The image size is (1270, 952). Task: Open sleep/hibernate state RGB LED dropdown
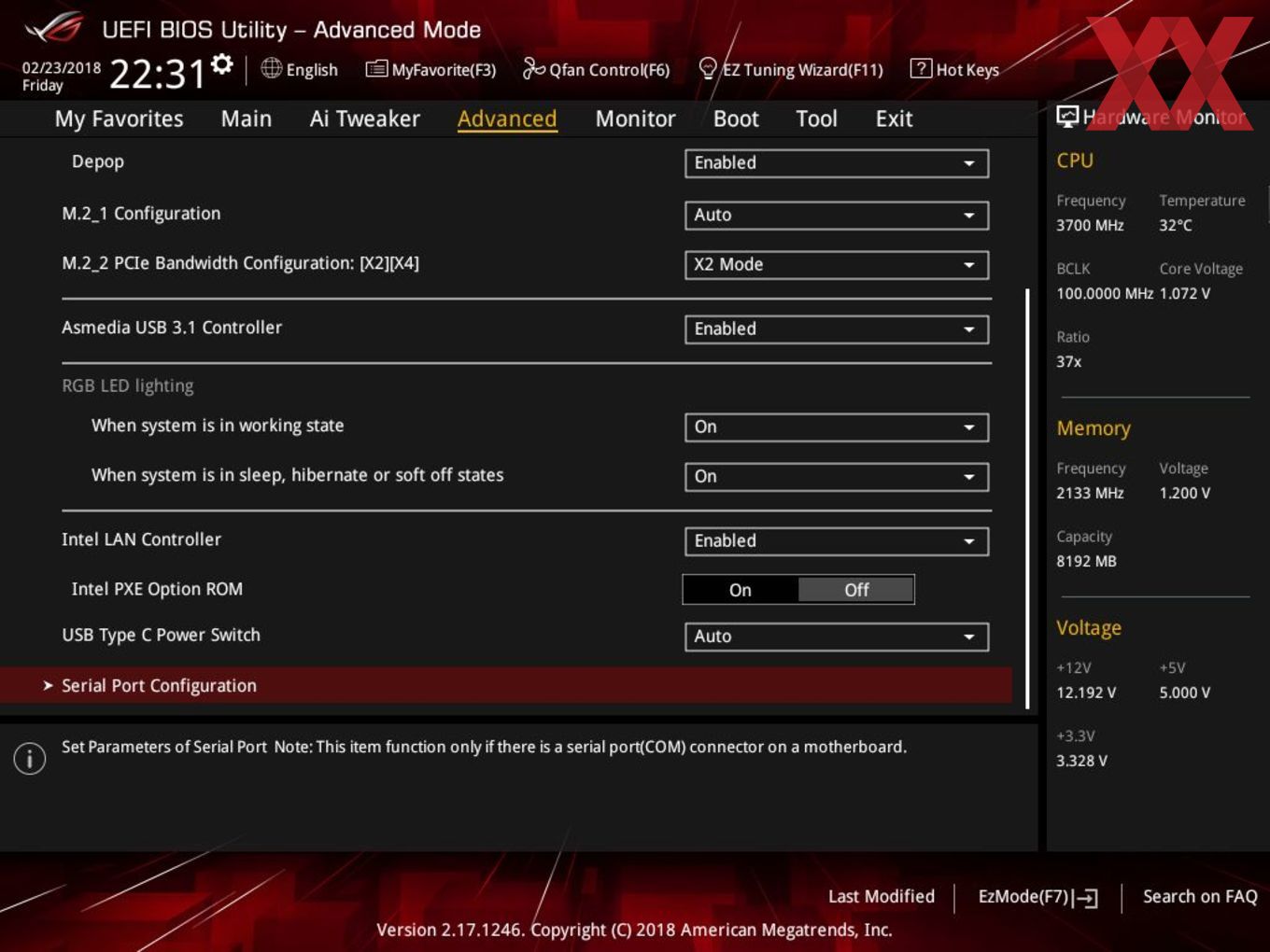[x=837, y=477]
